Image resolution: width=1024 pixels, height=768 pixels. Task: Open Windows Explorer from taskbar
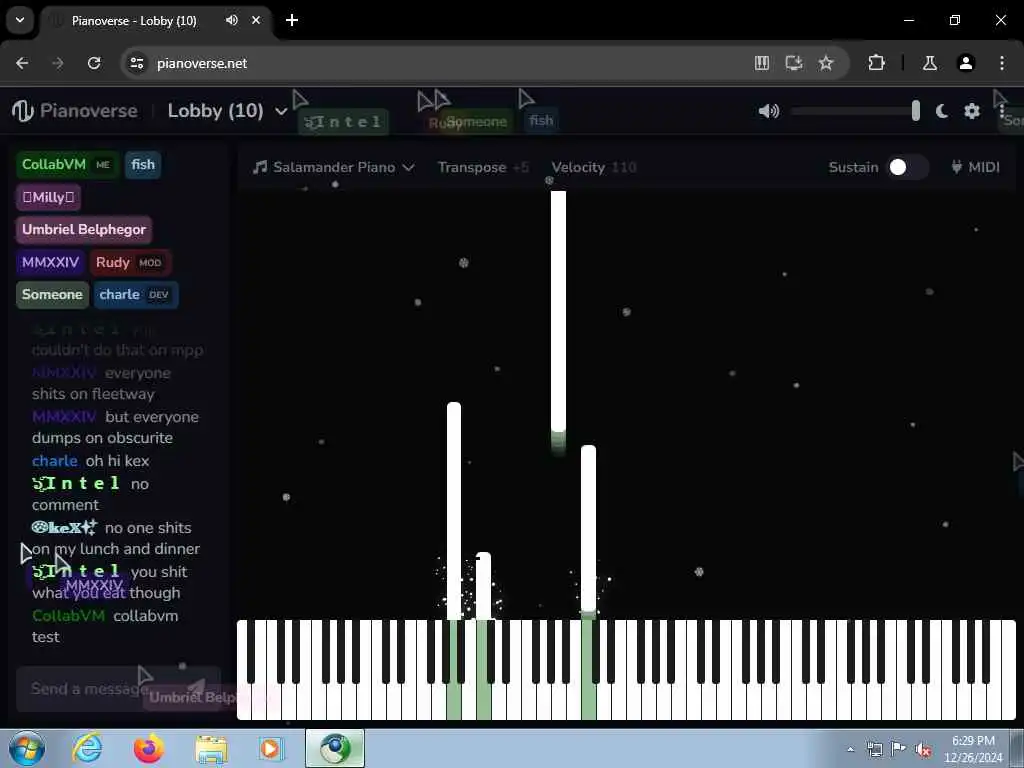pos(210,748)
